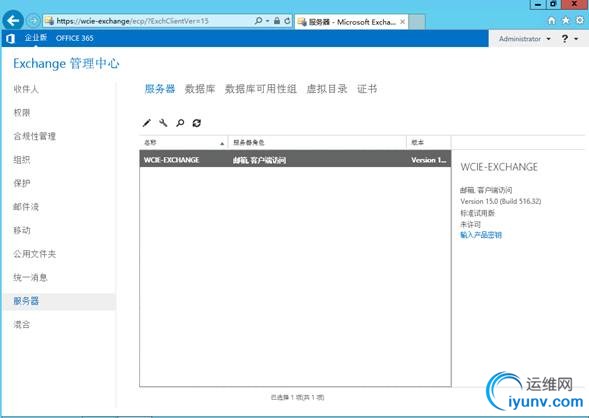
Task: Click the 邮箱, 客户端访问 cell in server row
Action: 259,160
